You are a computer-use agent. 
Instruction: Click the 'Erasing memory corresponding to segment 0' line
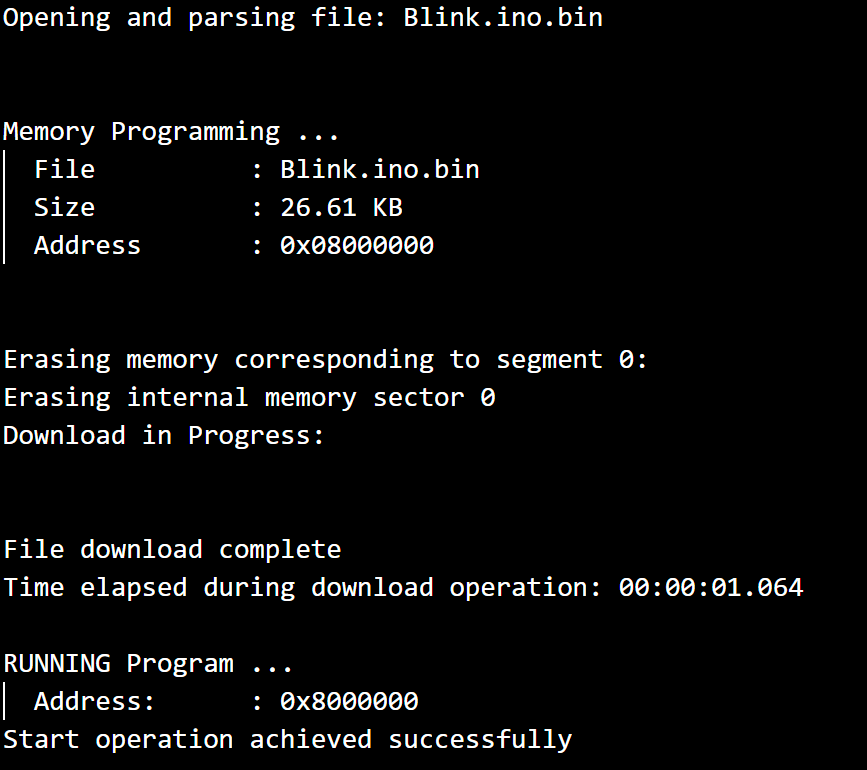(x=325, y=360)
